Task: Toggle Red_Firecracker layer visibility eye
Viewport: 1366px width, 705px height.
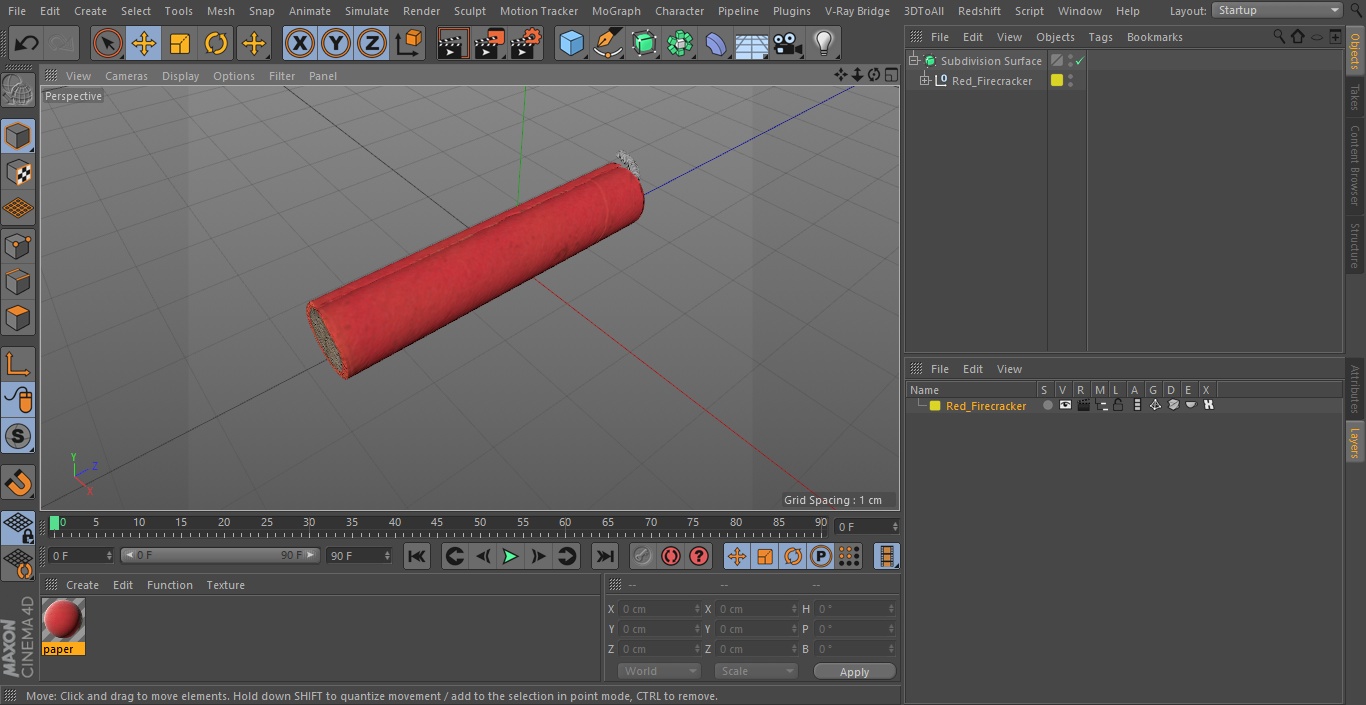Action: 1065,405
